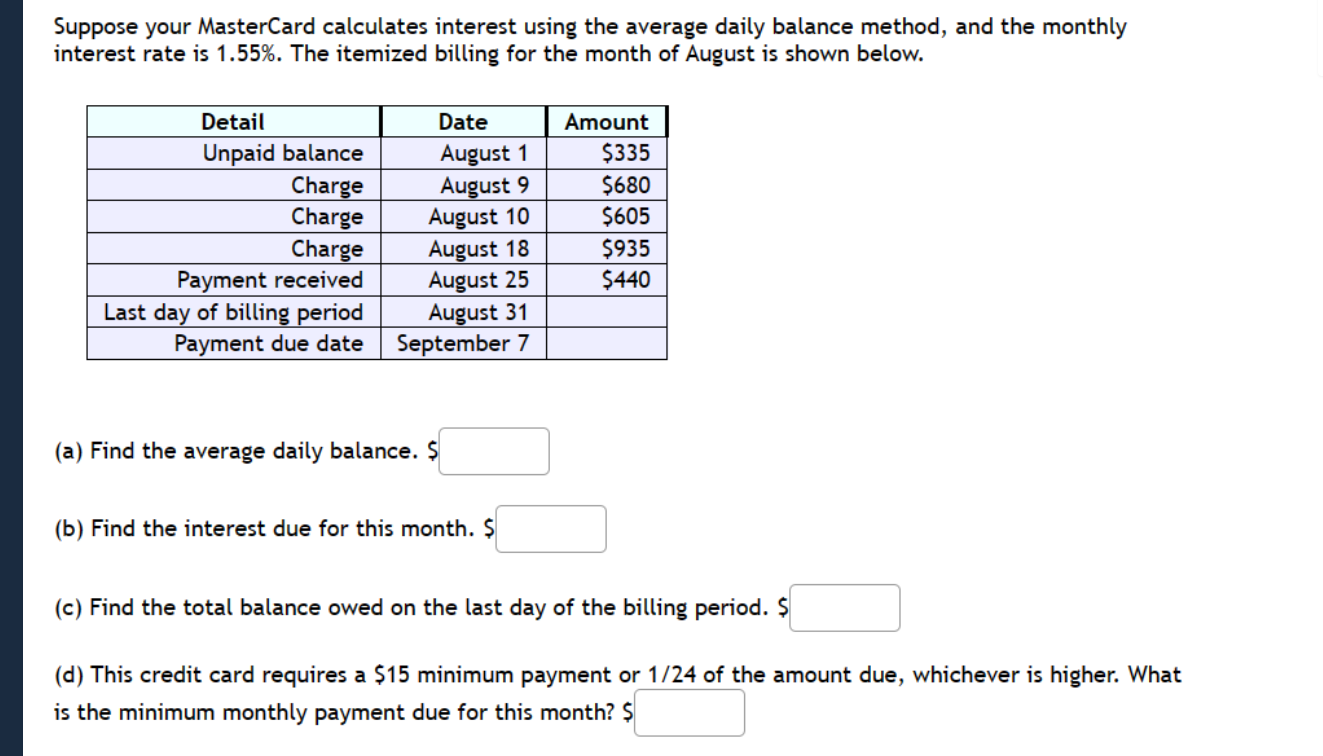
Task: Select the Unpaid balance table cell
Action: (233, 154)
